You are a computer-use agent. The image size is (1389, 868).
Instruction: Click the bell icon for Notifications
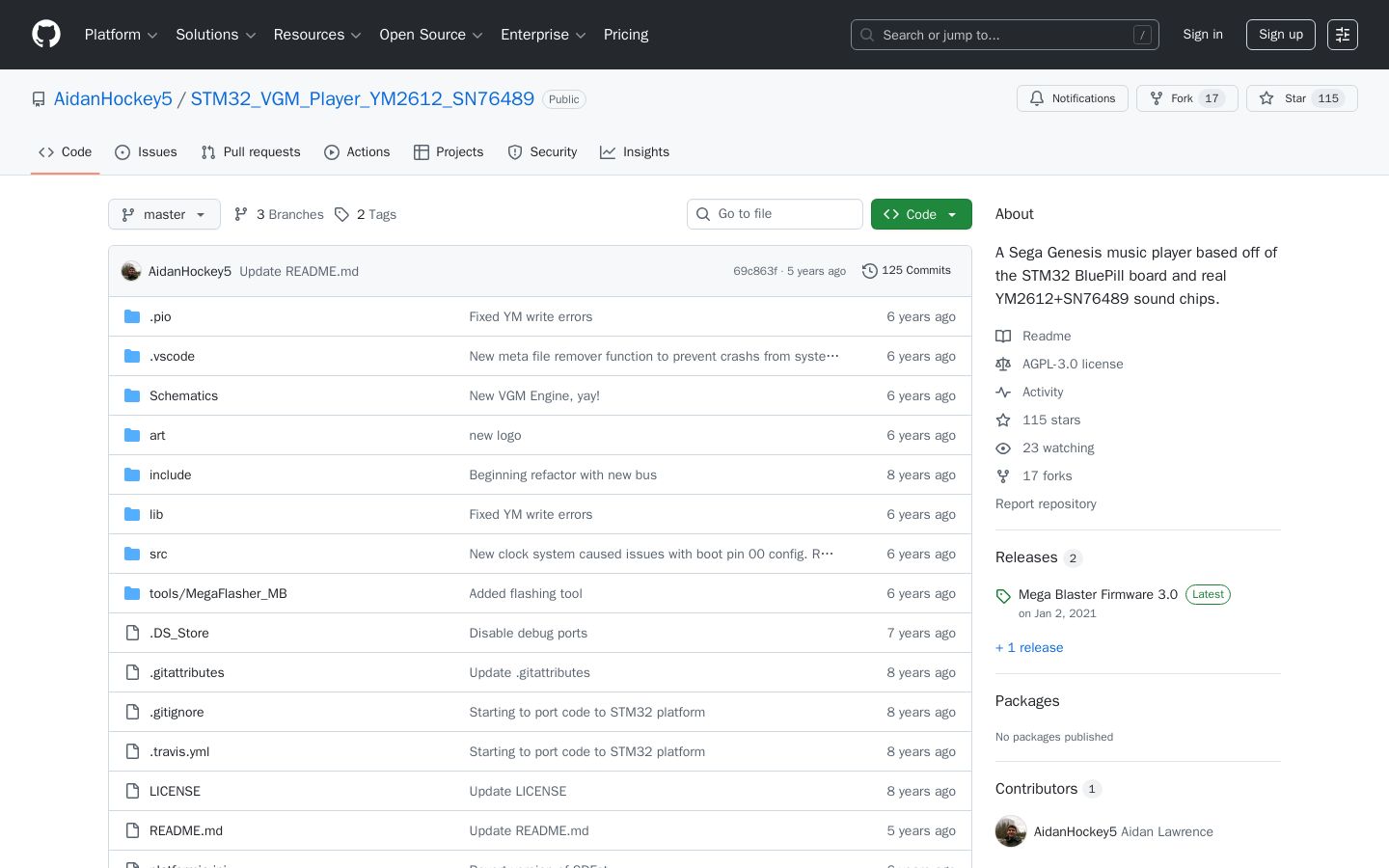coord(1037,98)
